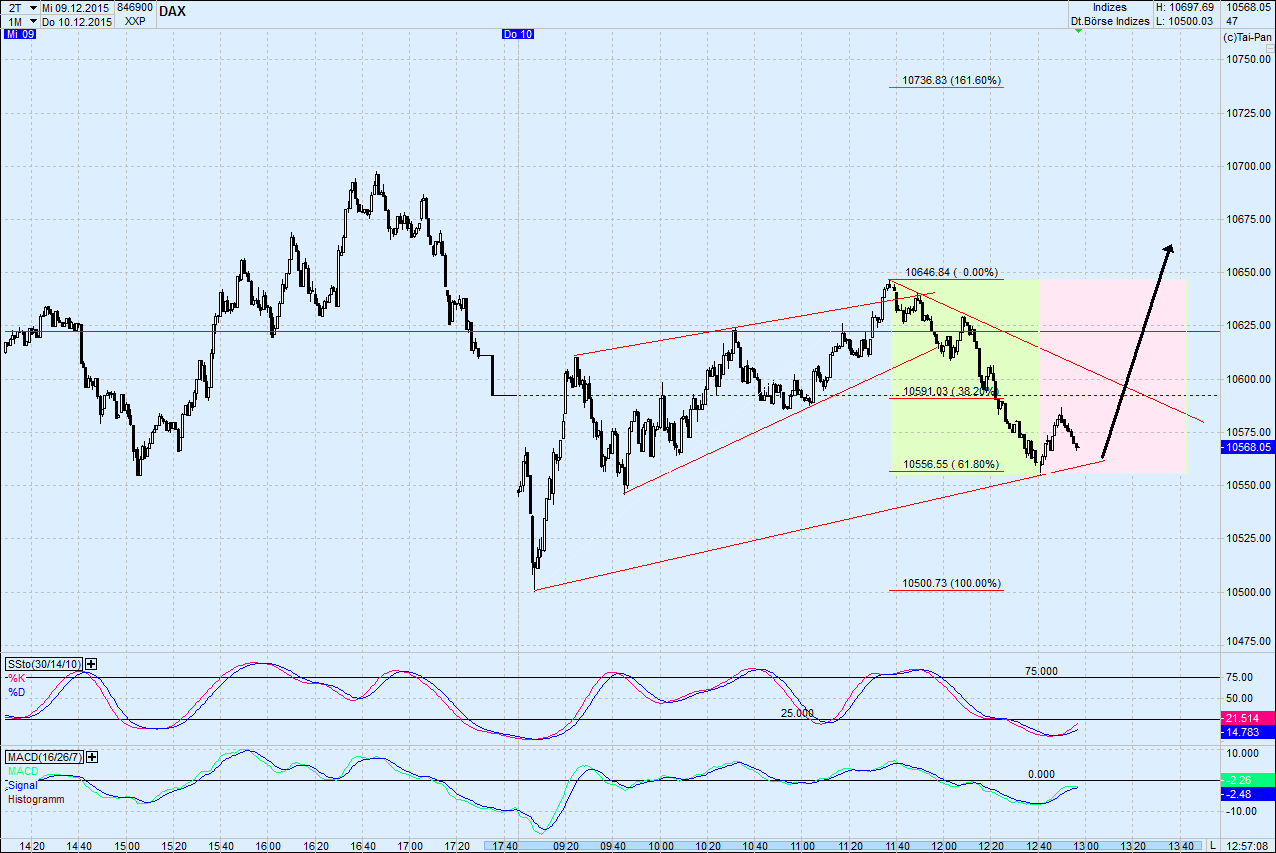
Task: Select the SSto(30/14/10) indicator label
Action: 43,663
